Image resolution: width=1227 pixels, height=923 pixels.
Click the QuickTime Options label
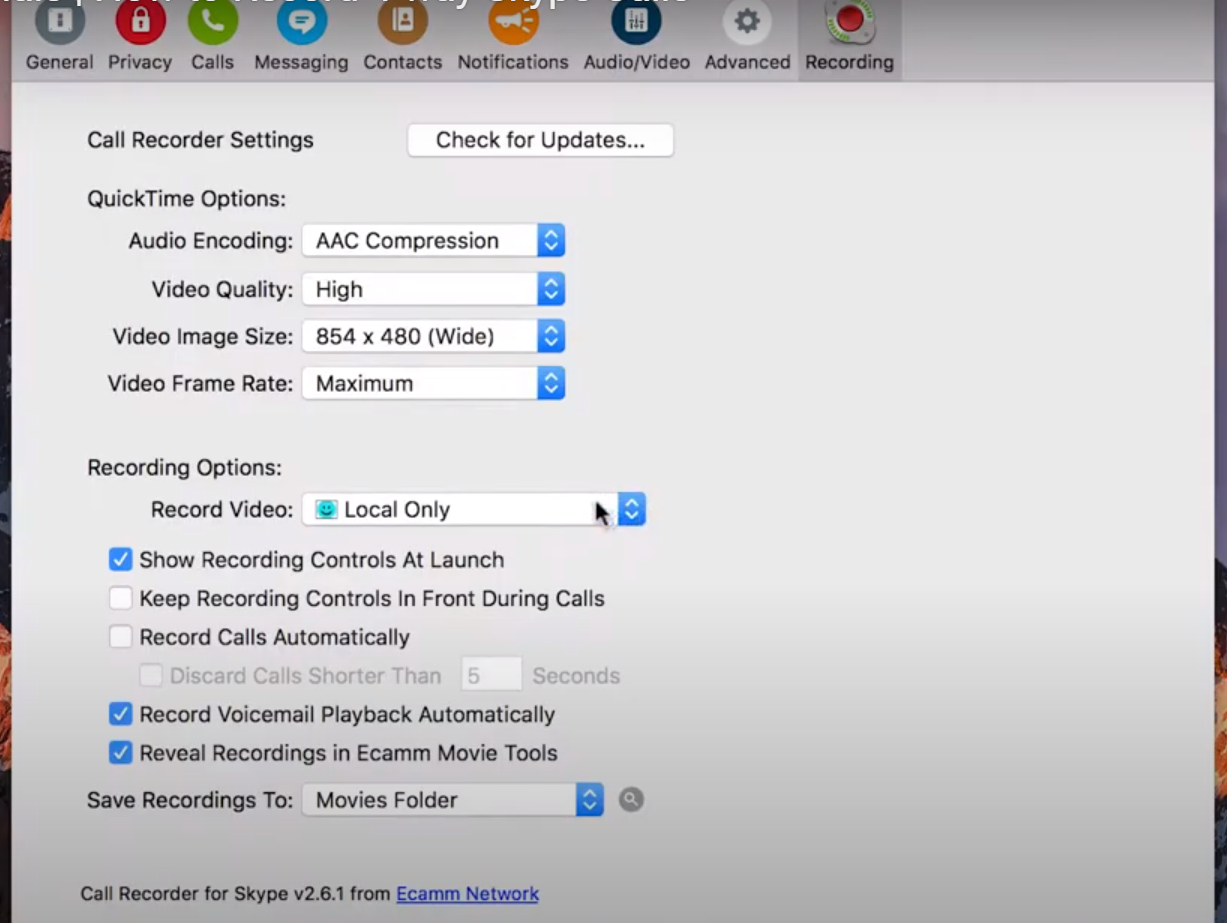point(186,198)
